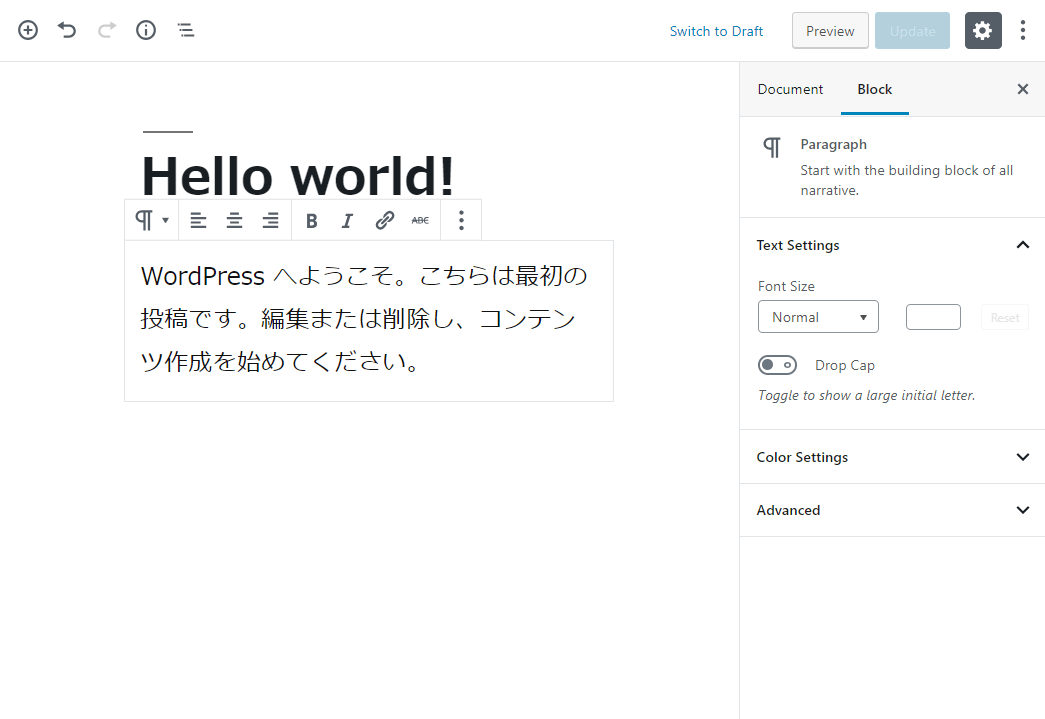Click the Switch to Draft link
The image size is (1045, 719).
click(716, 31)
